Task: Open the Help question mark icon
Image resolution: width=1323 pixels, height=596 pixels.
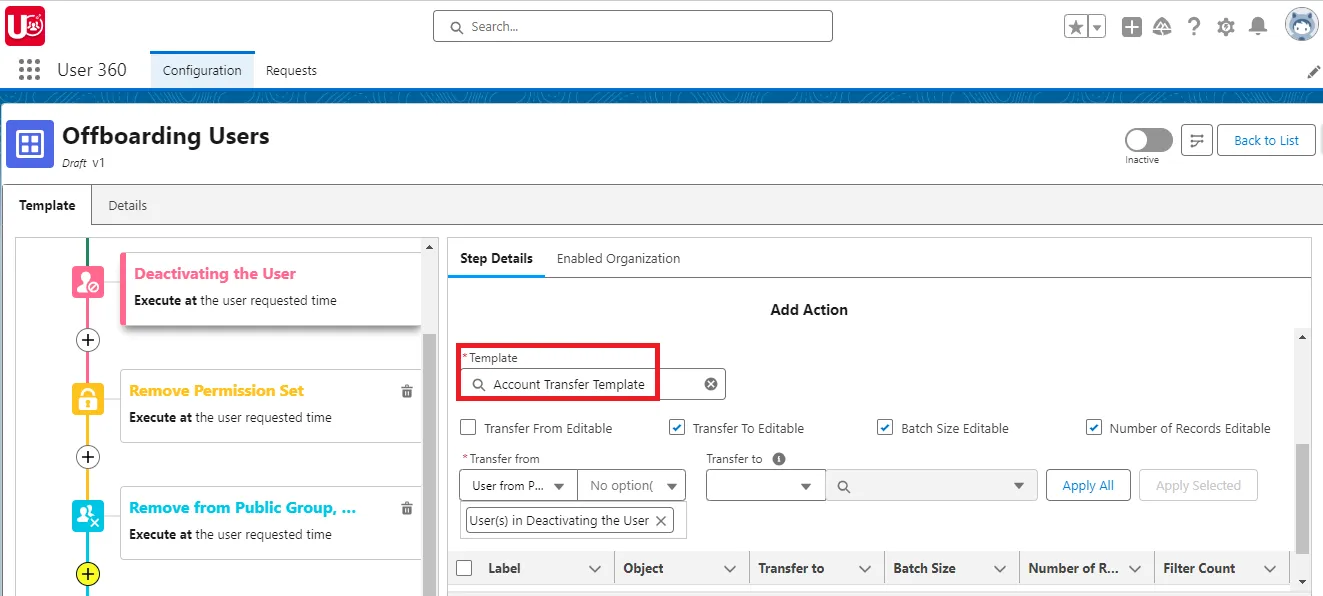Action: tap(1194, 25)
